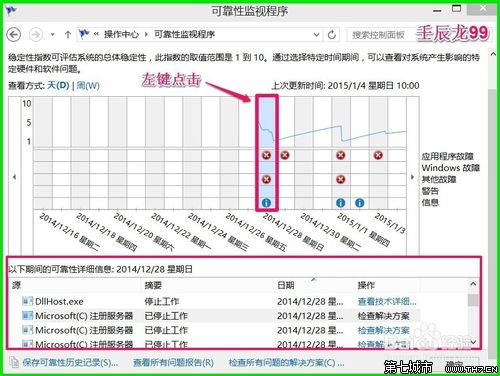The image size is (500, 376).
Task: Open the recent locations dropdown arrow
Action: (x=52, y=34)
